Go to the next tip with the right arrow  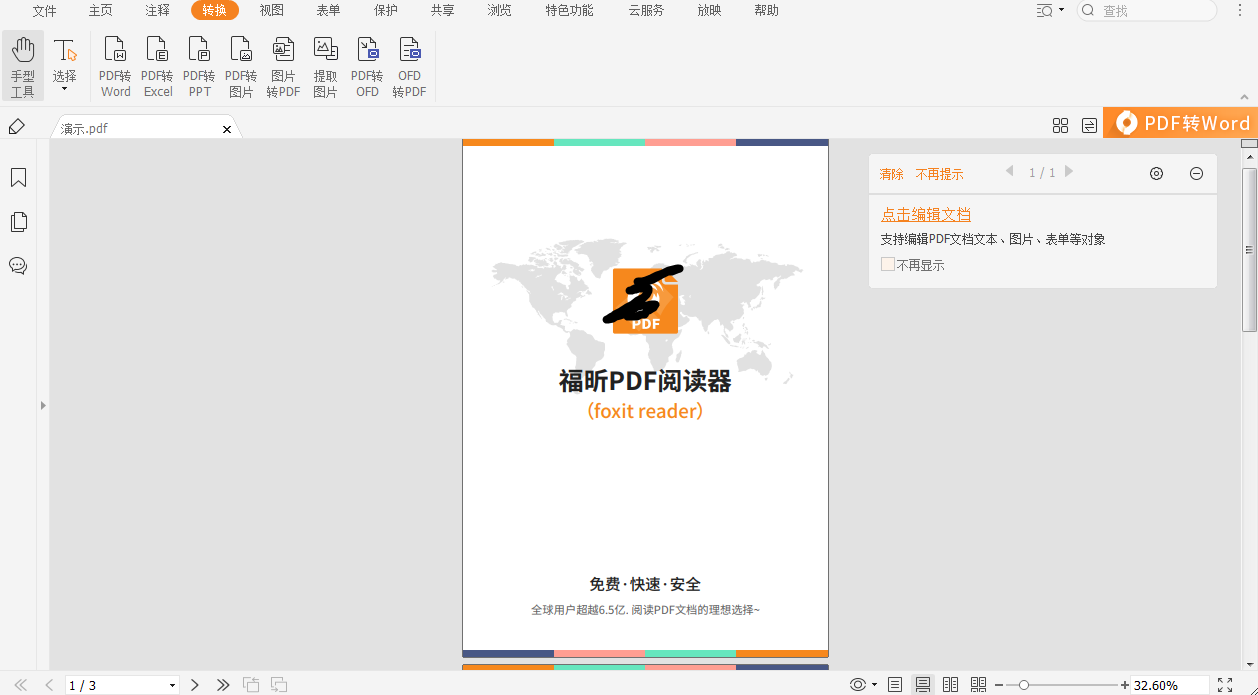click(1069, 172)
